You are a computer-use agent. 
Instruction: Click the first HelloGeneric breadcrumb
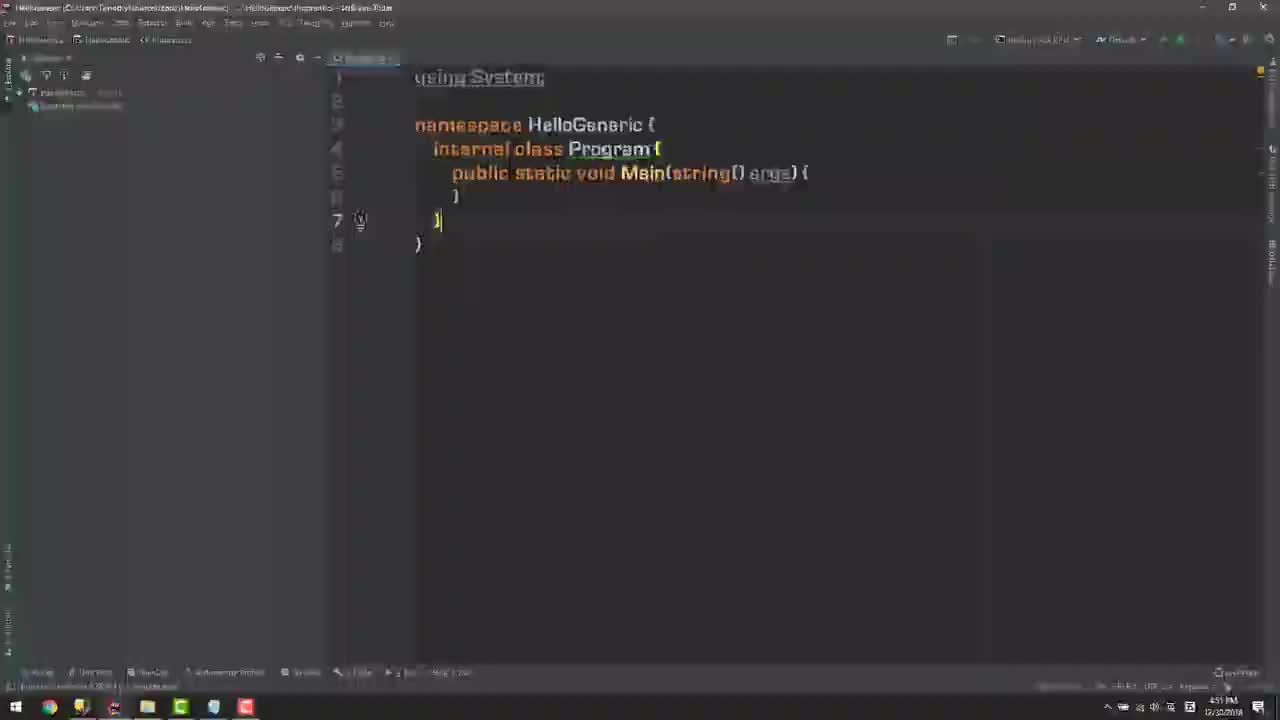point(34,40)
